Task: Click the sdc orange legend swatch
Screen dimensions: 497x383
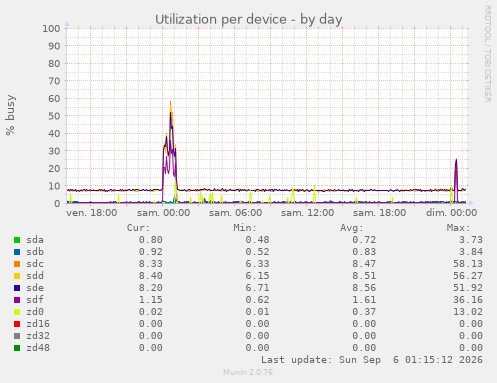Action: point(17,264)
